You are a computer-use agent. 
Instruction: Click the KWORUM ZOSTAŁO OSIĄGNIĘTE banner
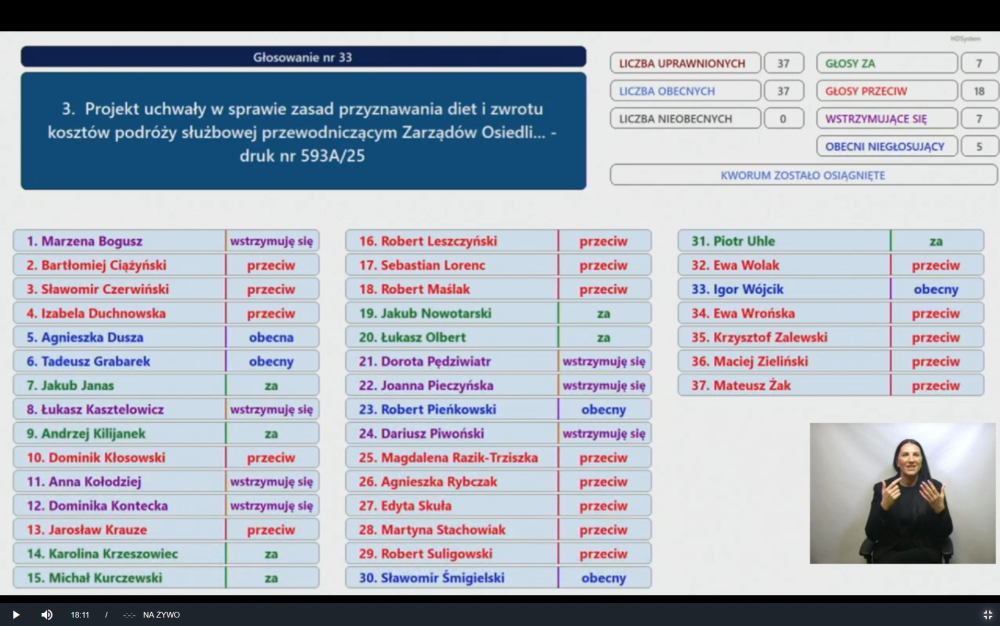click(803, 175)
